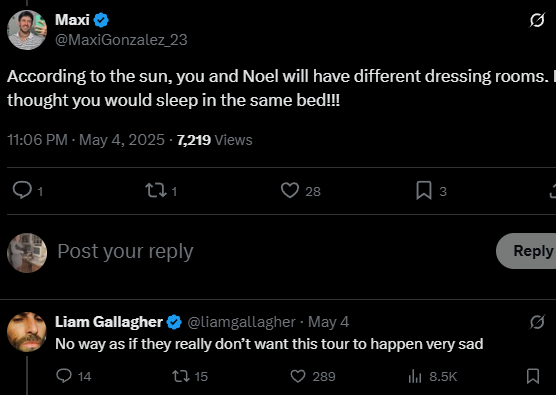Like Maxi's post with heart icon
This screenshot has height=395, width=556.
click(290, 190)
